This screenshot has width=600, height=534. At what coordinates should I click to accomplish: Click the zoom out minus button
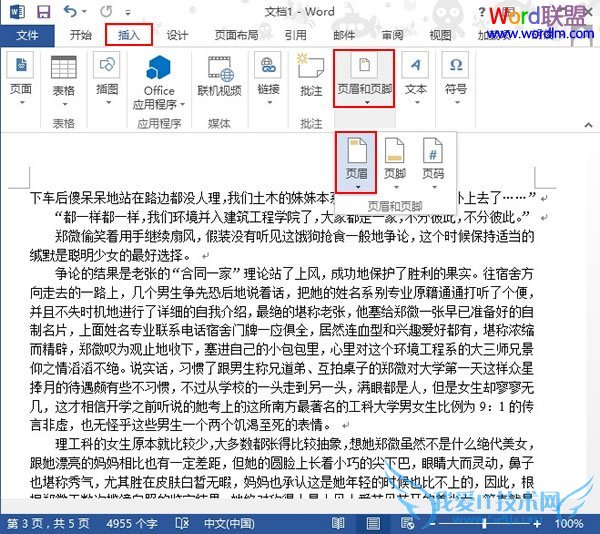pos(432,524)
